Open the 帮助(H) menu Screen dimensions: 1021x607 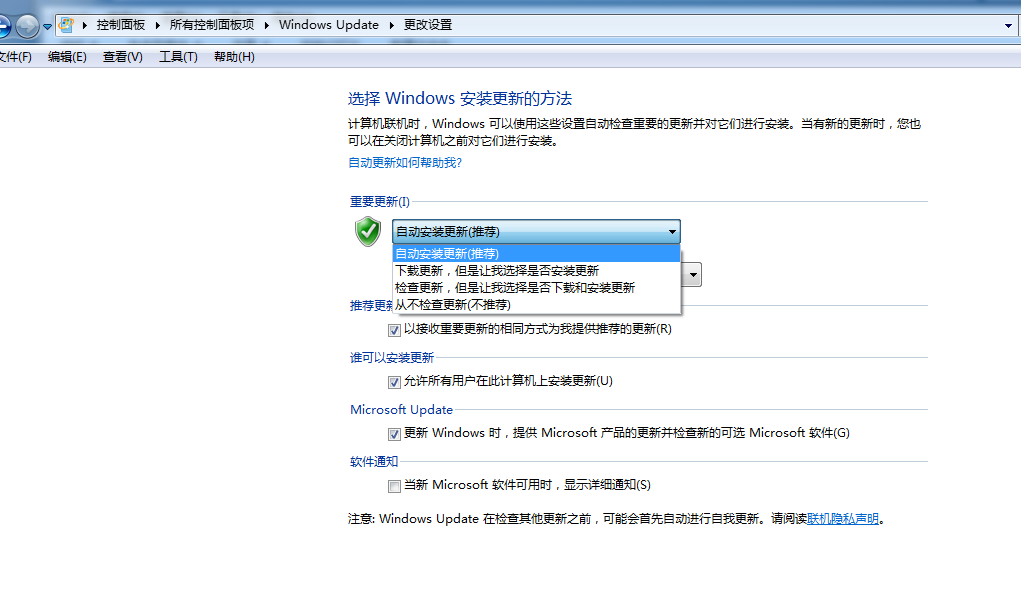[234, 57]
